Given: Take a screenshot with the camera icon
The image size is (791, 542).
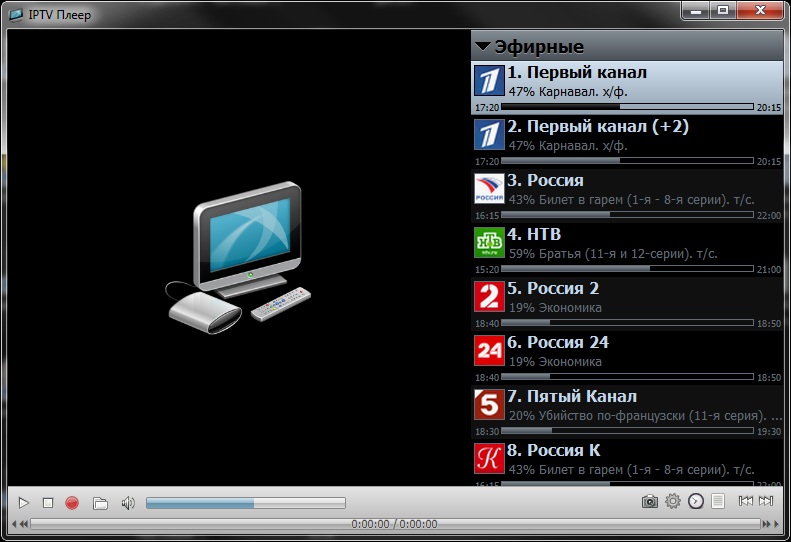Looking at the screenshot, I should coord(650,501).
